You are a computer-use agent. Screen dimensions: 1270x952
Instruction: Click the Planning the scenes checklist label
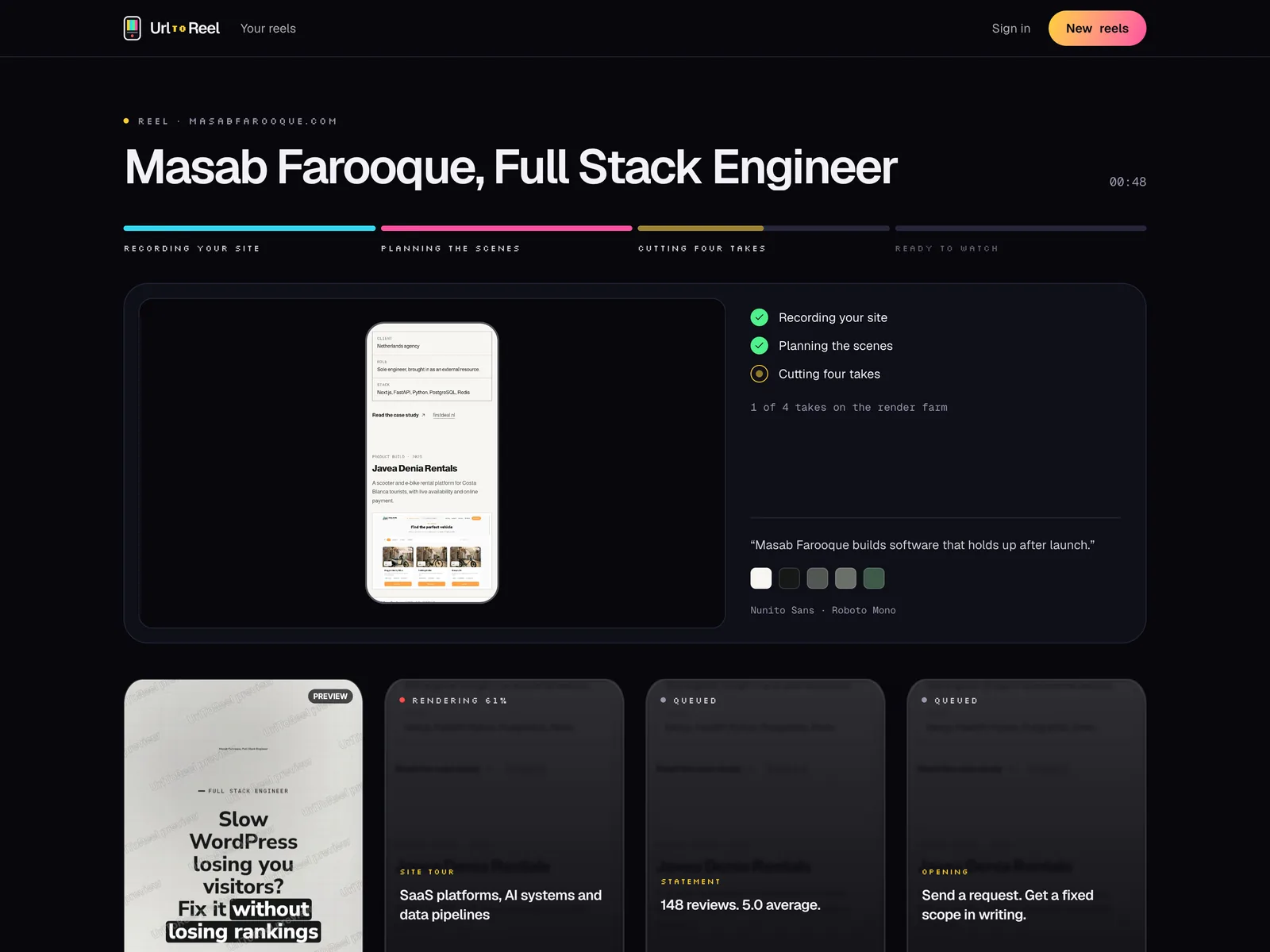coord(836,346)
